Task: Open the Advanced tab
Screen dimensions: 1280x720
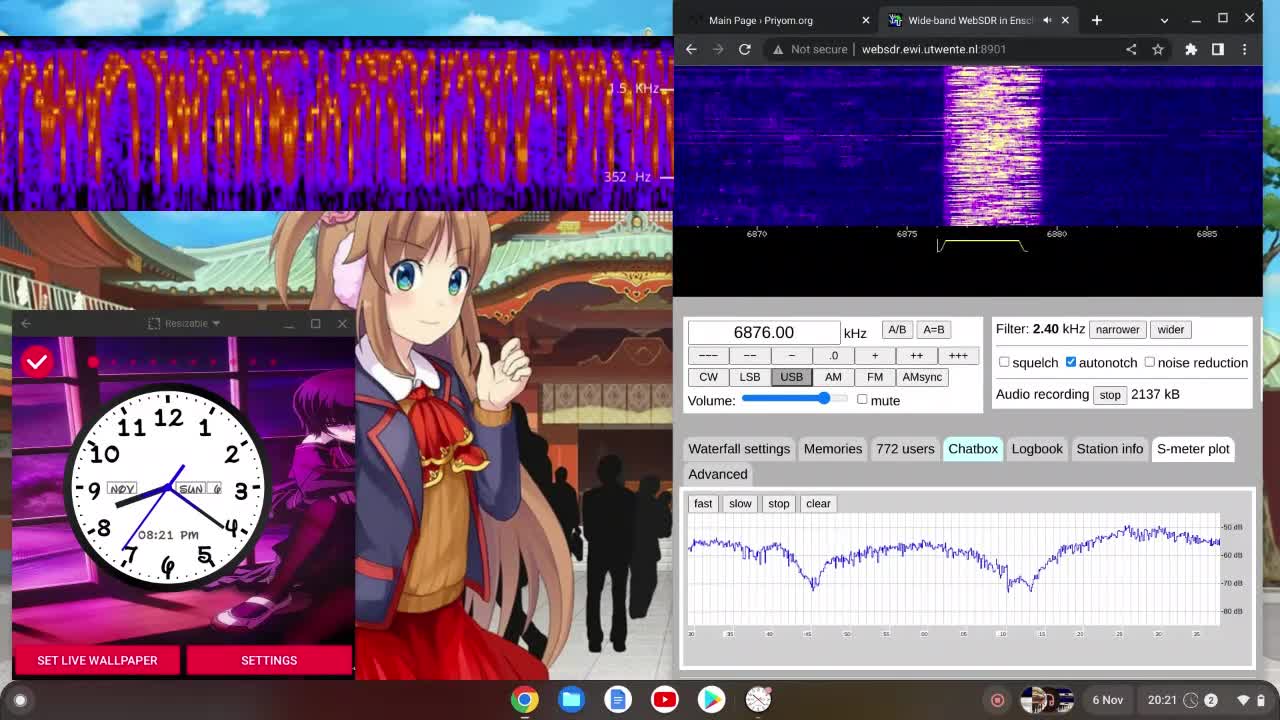Action: pos(718,474)
